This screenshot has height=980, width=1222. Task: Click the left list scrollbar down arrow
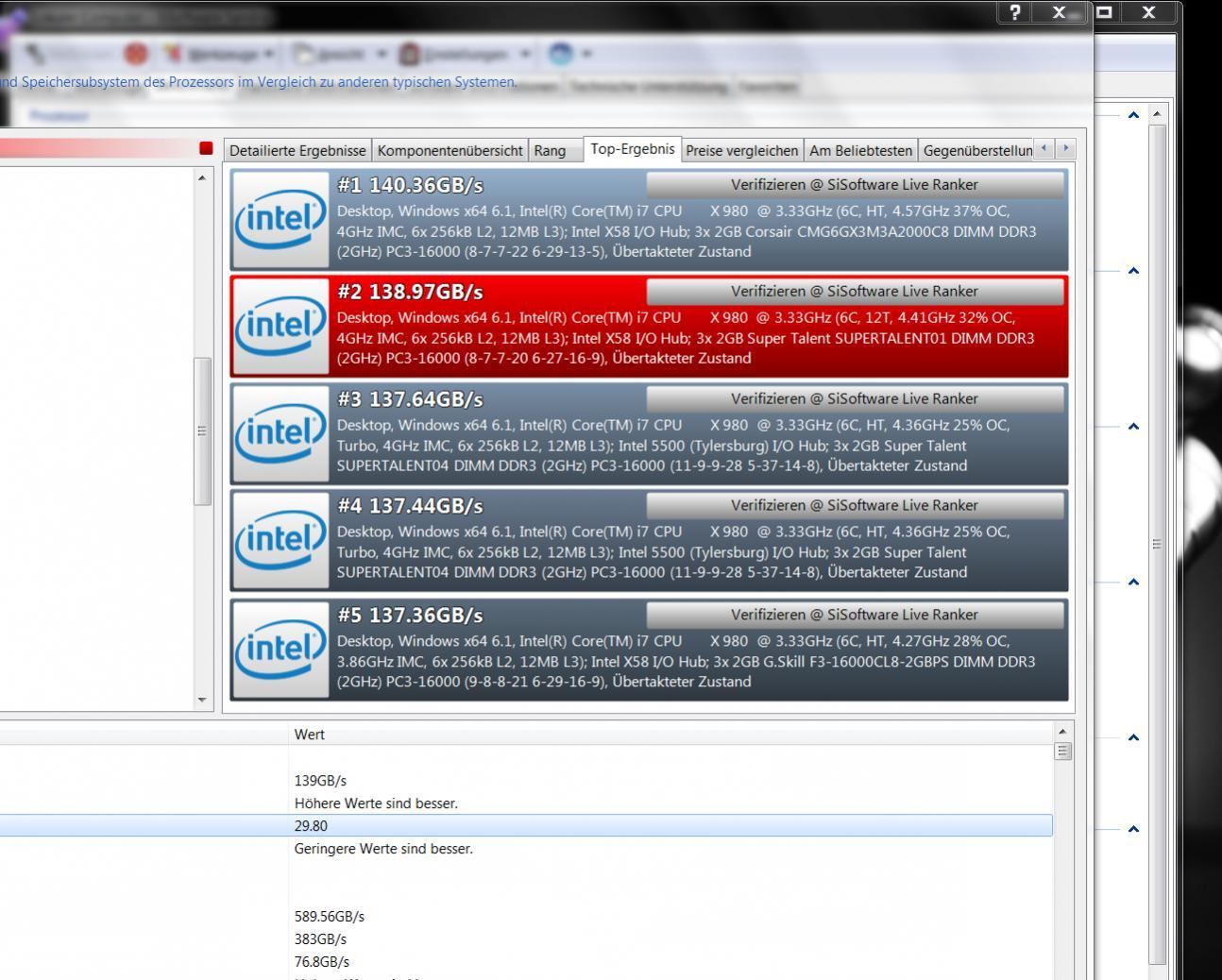click(x=202, y=700)
